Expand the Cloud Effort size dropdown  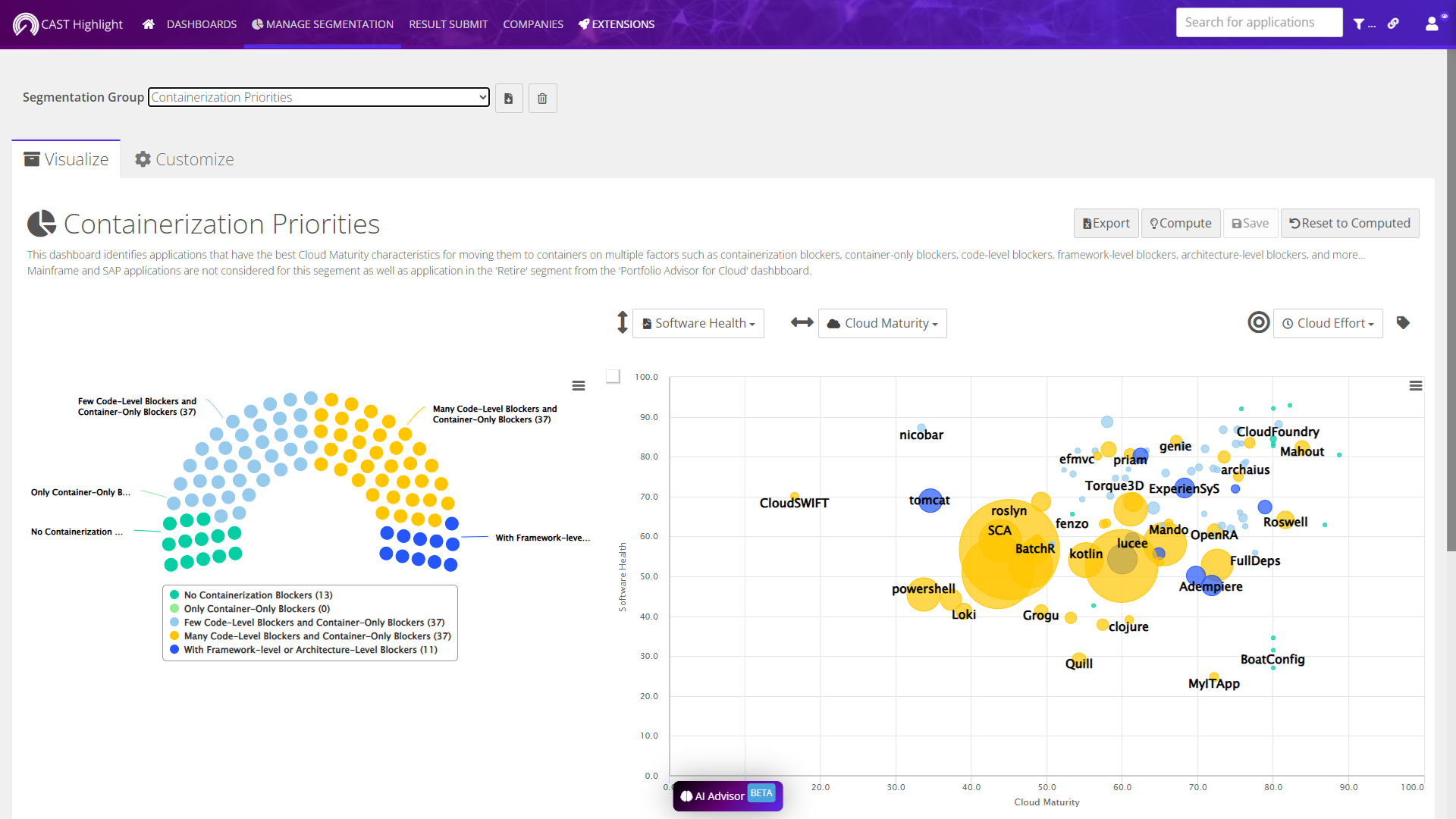[1328, 324]
